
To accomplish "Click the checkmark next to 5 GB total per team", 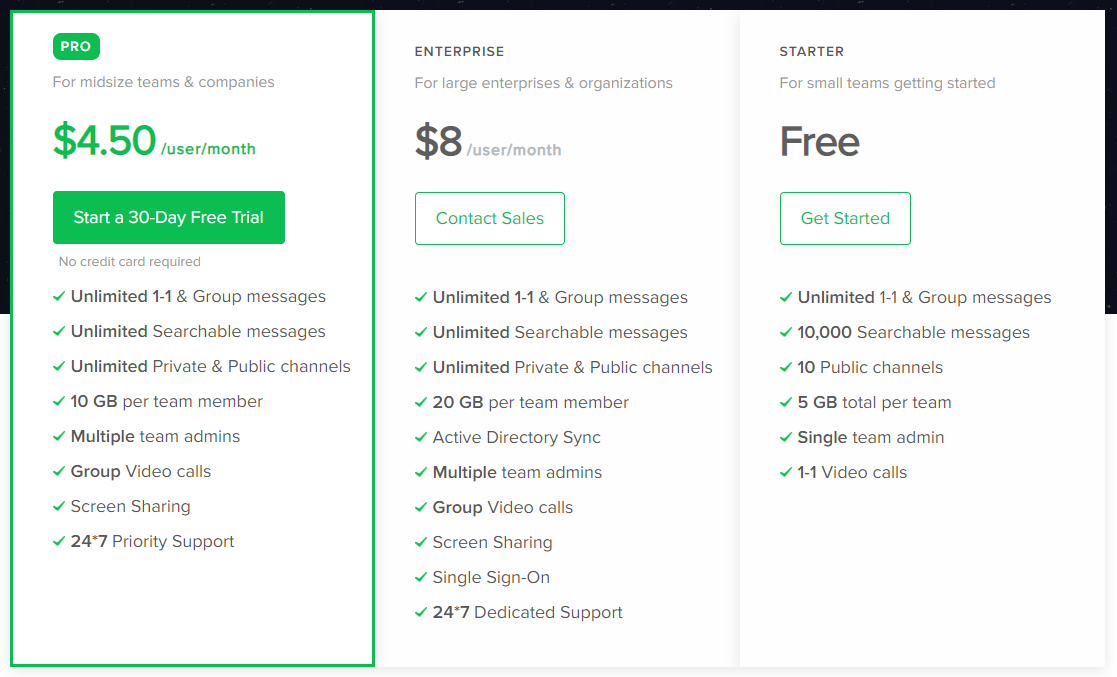I will coord(786,403).
